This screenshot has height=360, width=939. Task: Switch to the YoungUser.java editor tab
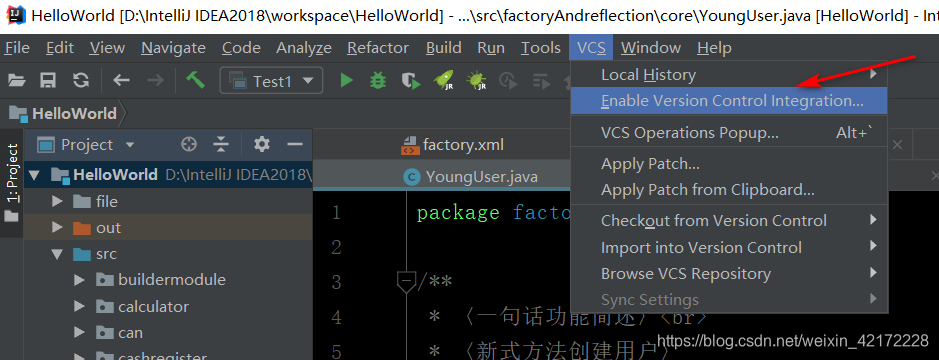[x=471, y=176]
